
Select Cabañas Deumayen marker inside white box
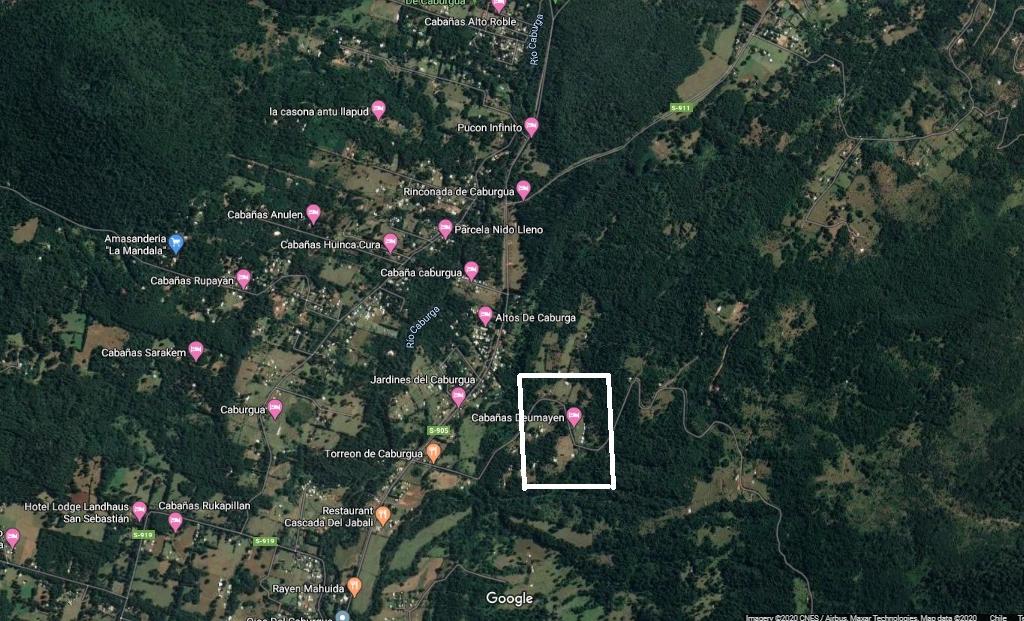(x=574, y=417)
